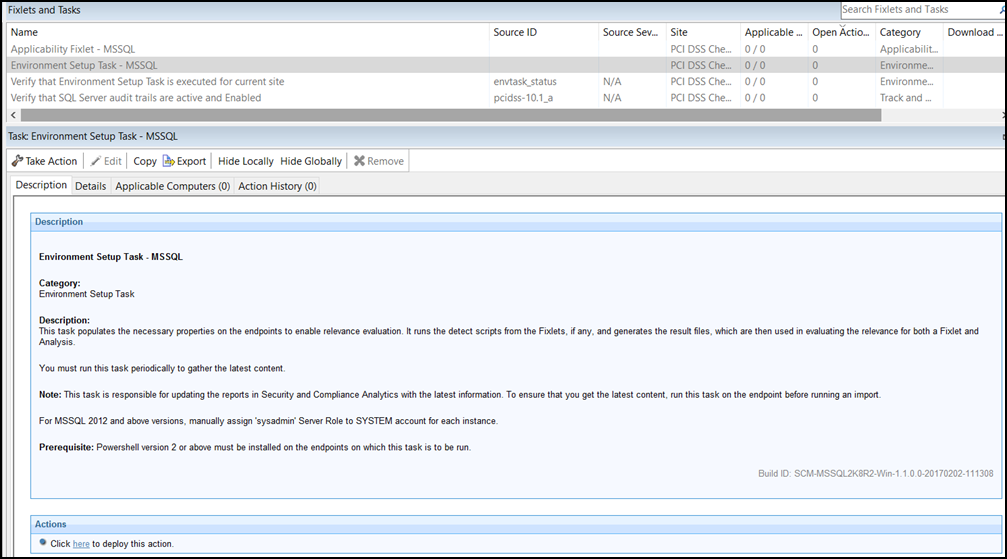Screen dimensions: 1007x559
Task: Click the horizontal scrollbar left arrow
Action: coord(13,115)
